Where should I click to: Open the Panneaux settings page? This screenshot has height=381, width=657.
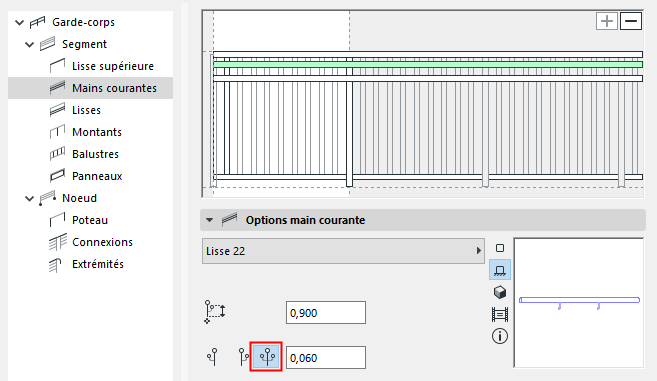tap(97, 176)
